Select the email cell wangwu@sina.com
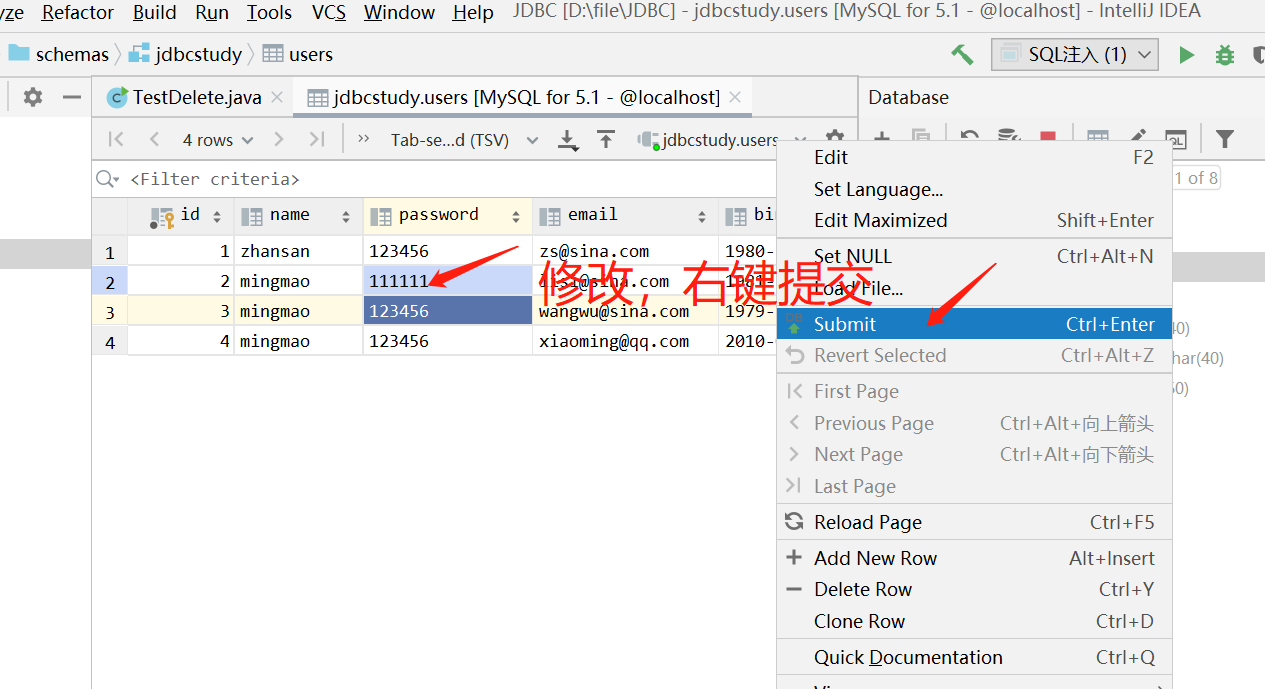 (624, 311)
